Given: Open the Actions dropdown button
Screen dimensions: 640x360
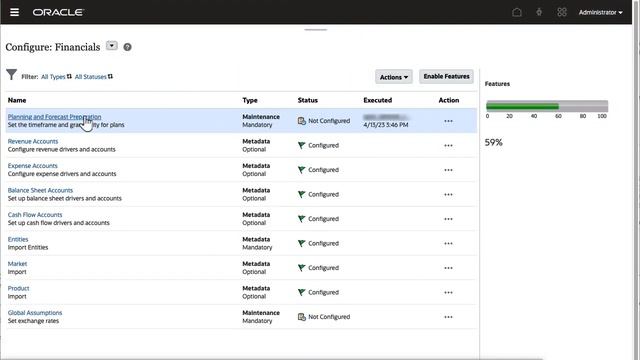Looking at the screenshot, I should pyautogui.click(x=393, y=77).
